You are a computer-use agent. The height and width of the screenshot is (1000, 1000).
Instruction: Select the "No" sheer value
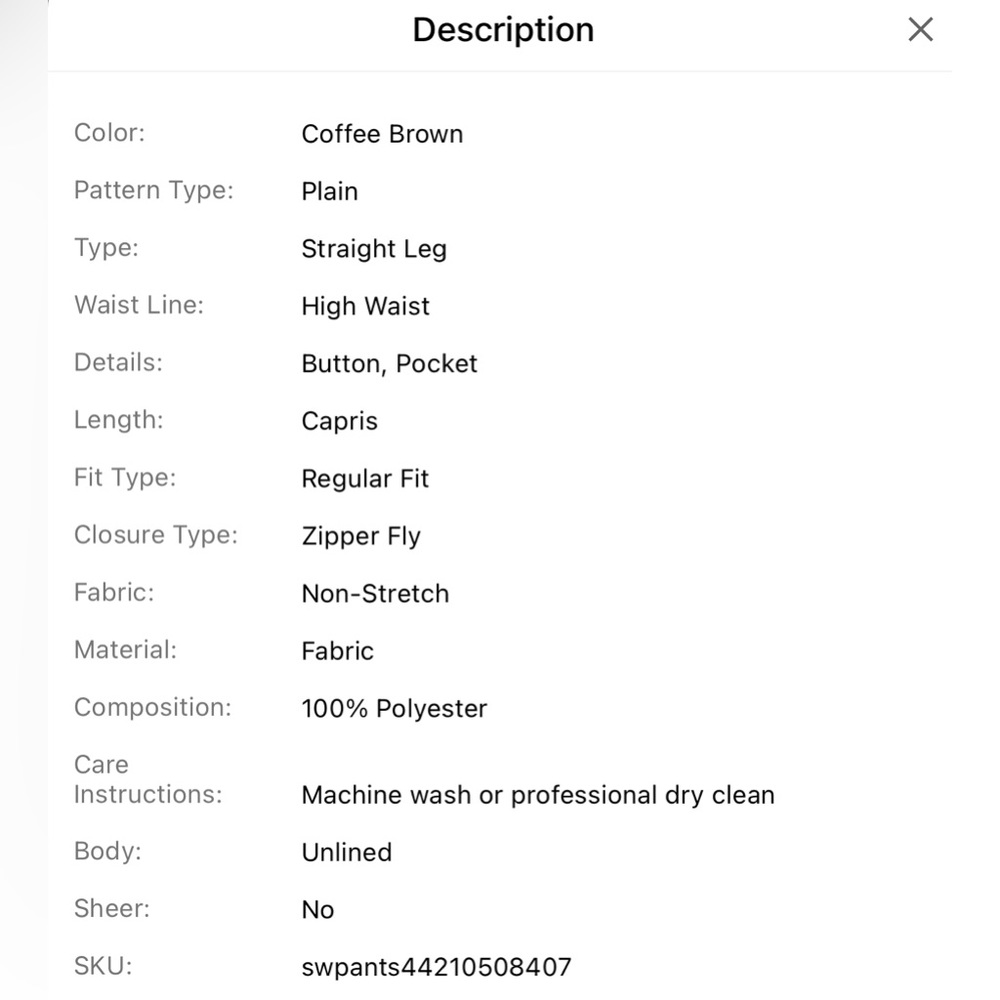click(318, 910)
